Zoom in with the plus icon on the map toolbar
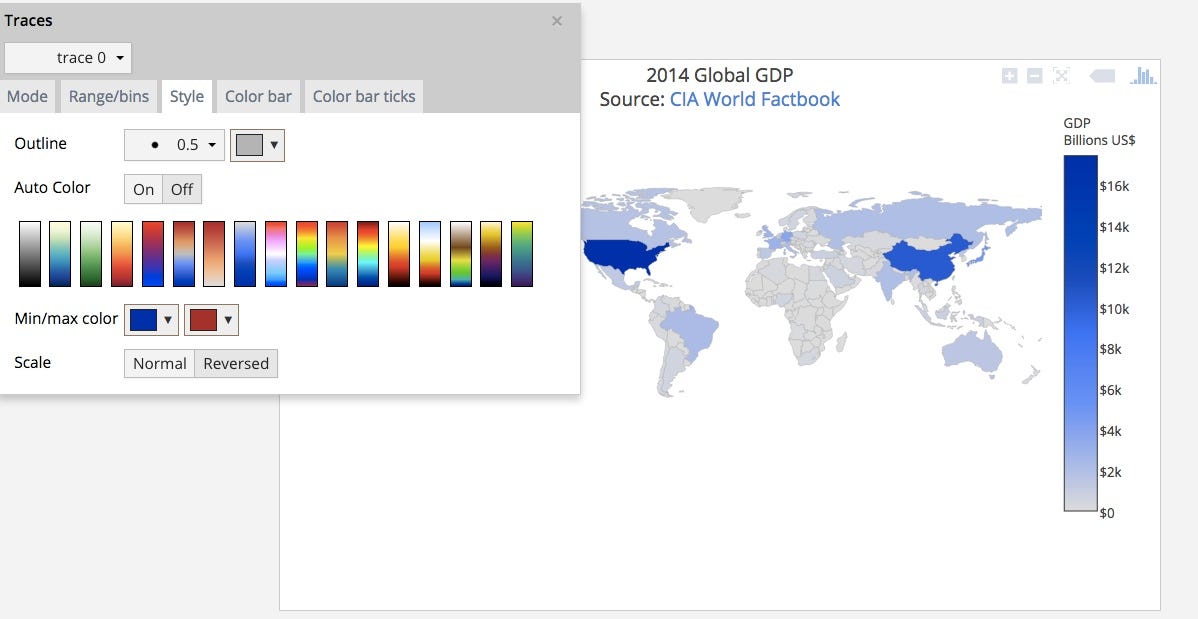This screenshot has width=1198, height=619. pyautogui.click(x=1009, y=76)
